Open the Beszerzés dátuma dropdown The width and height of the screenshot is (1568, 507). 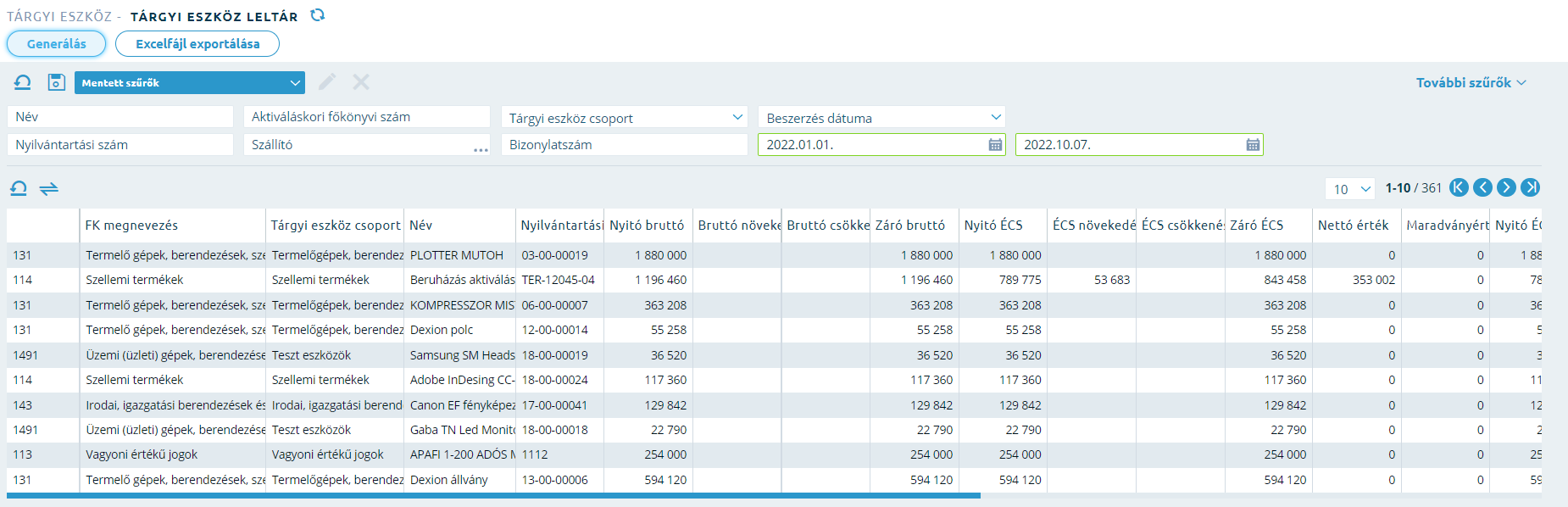click(881, 118)
